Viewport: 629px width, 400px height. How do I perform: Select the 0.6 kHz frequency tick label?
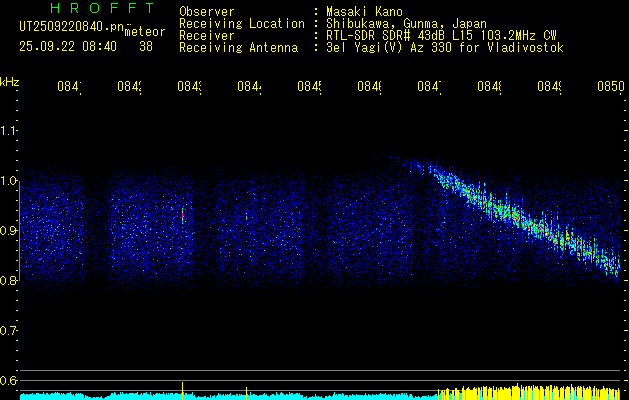click(x=9, y=381)
